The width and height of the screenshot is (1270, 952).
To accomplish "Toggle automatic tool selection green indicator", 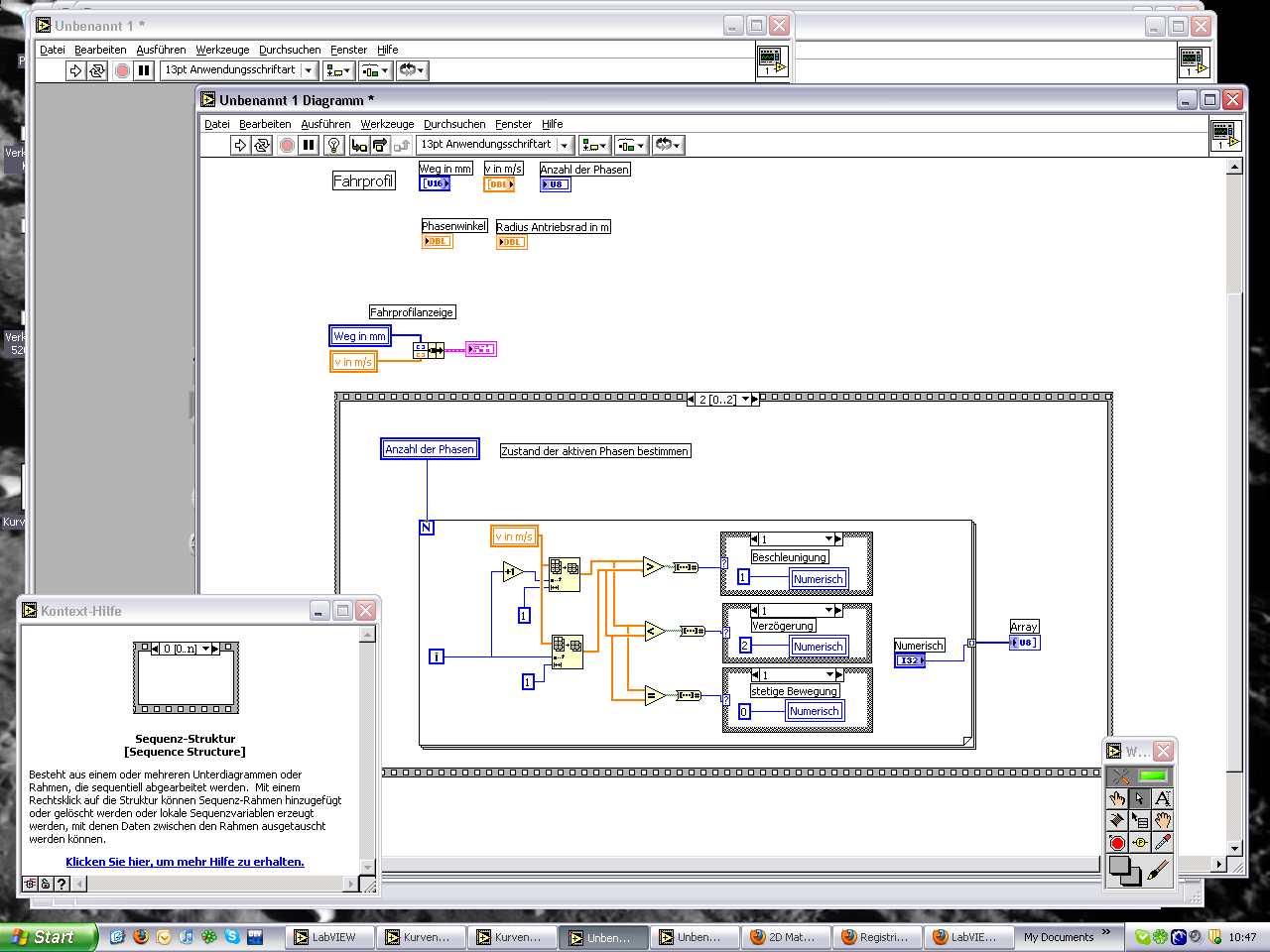I will coord(1153,776).
